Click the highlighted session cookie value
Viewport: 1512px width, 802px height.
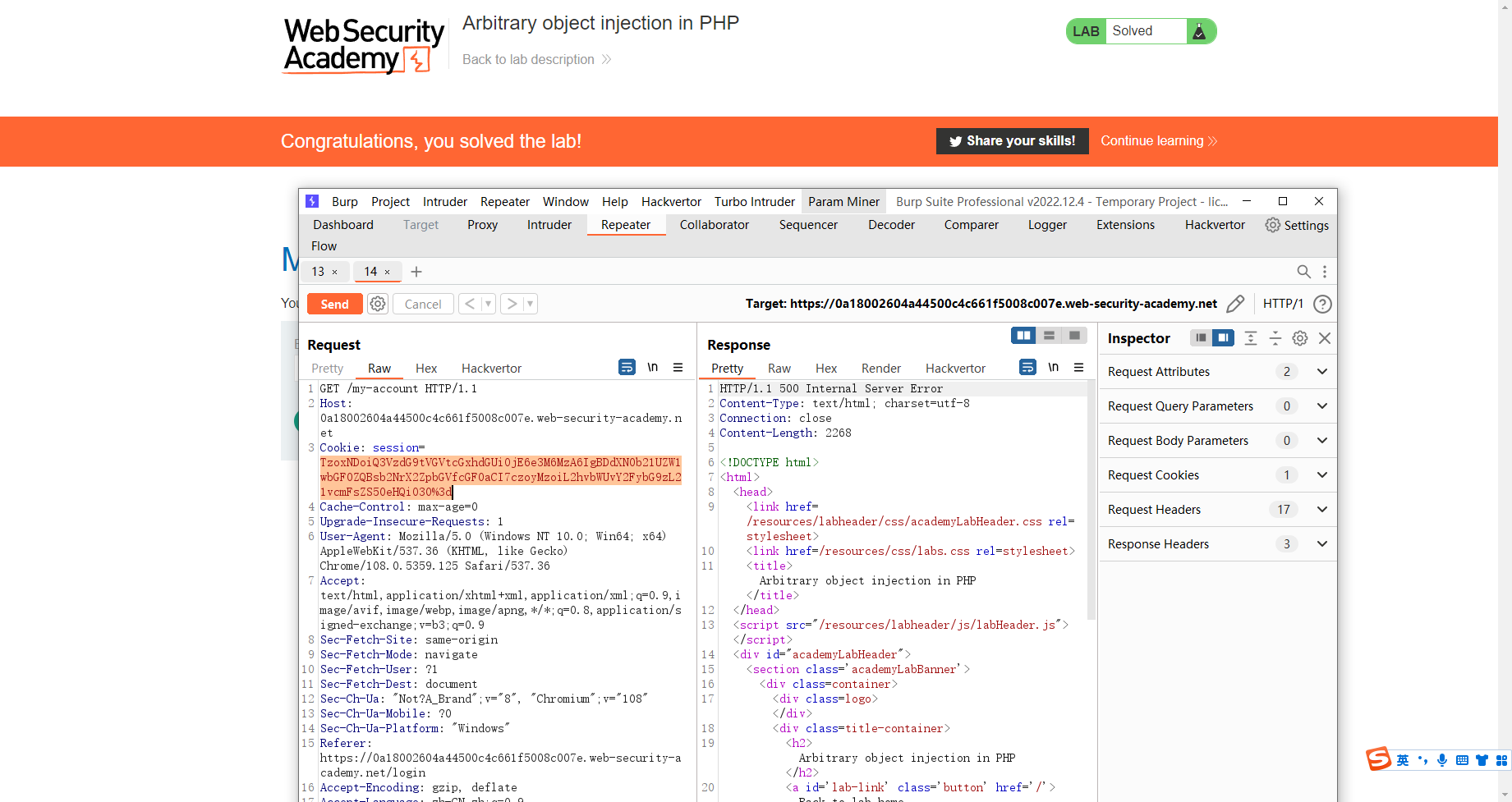(500, 477)
